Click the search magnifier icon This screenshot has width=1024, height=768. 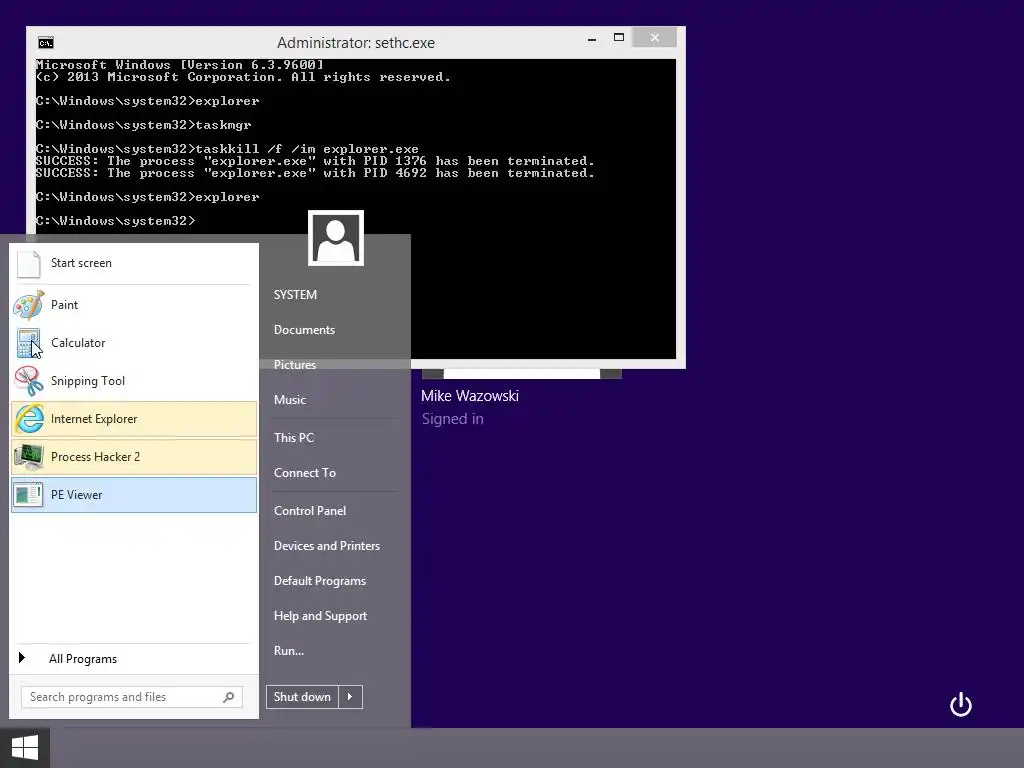[x=229, y=697]
